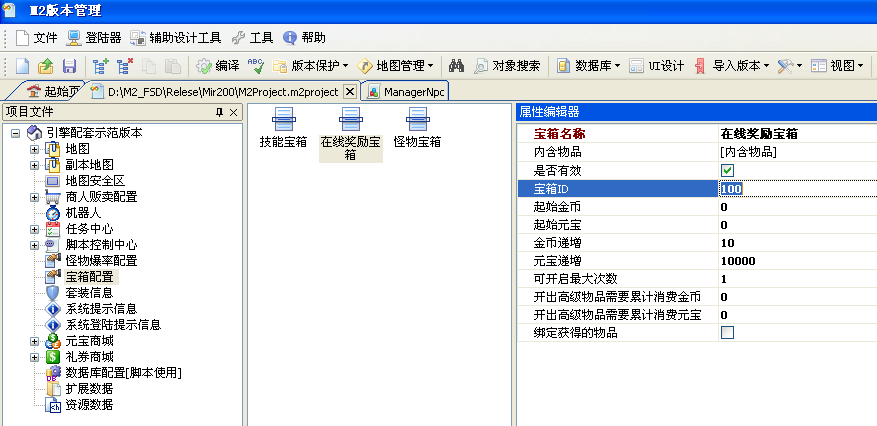Open the 数据库 dropdown
The height and width of the screenshot is (426, 877).
(x=588, y=66)
